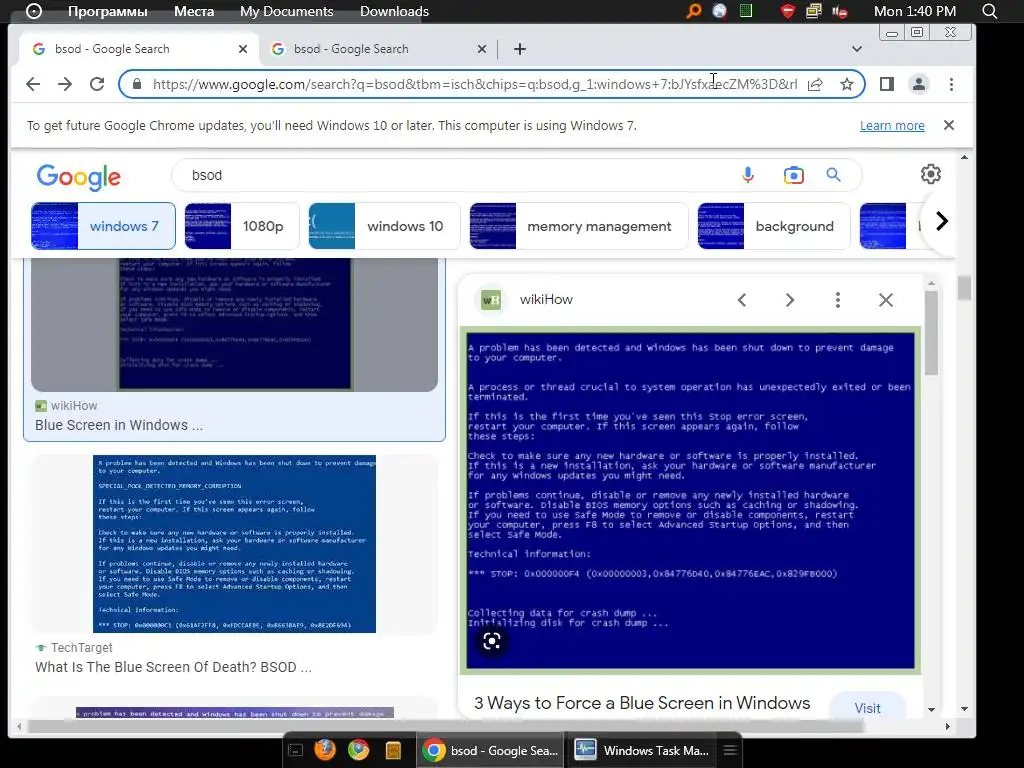Click the red shield tray icon
Viewport: 1024px width, 768px height.
[788, 11]
